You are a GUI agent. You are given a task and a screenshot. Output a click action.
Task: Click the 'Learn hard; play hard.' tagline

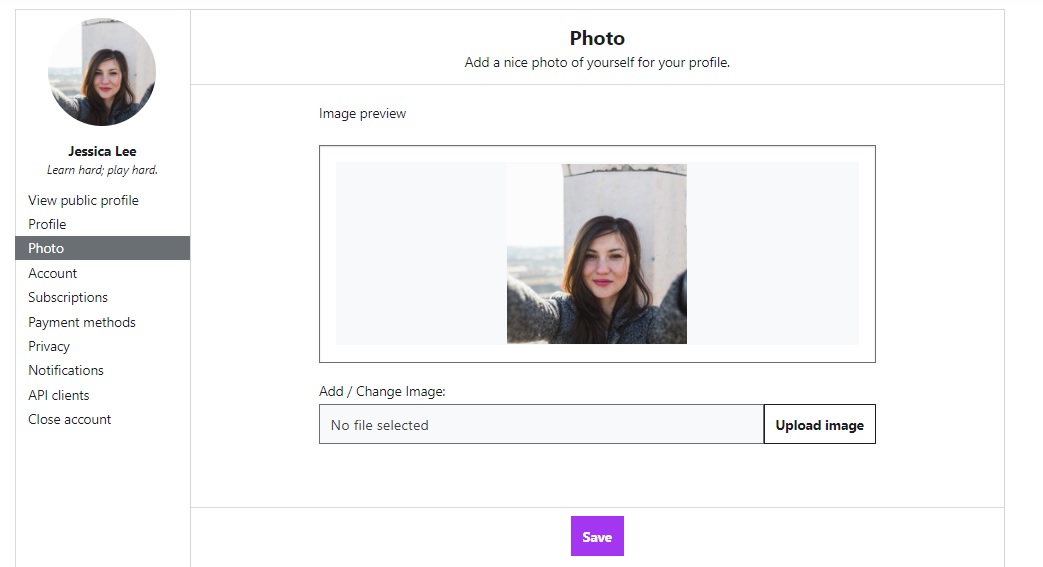click(x=102, y=170)
